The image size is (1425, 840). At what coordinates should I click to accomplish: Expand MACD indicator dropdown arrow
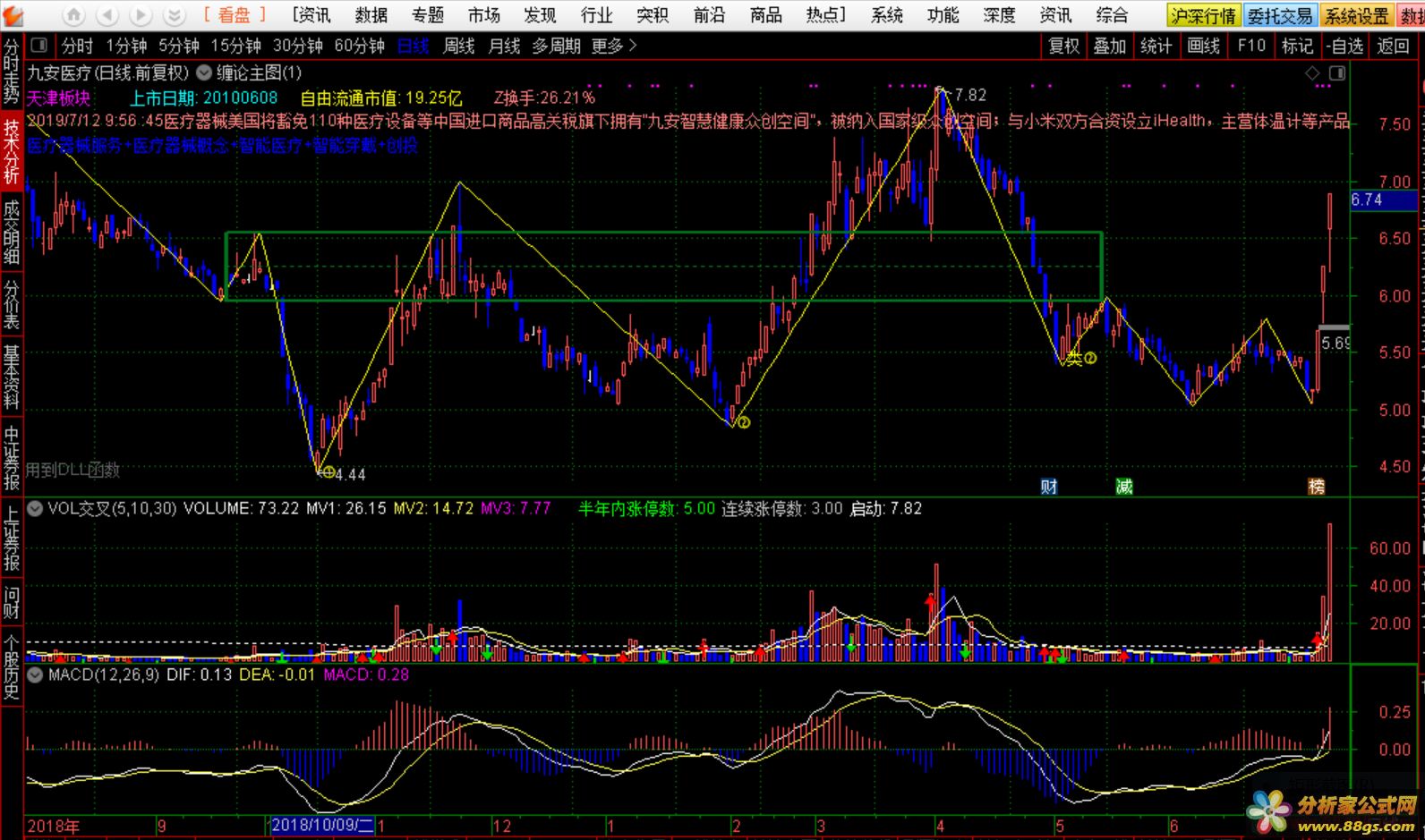click(x=35, y=675)
